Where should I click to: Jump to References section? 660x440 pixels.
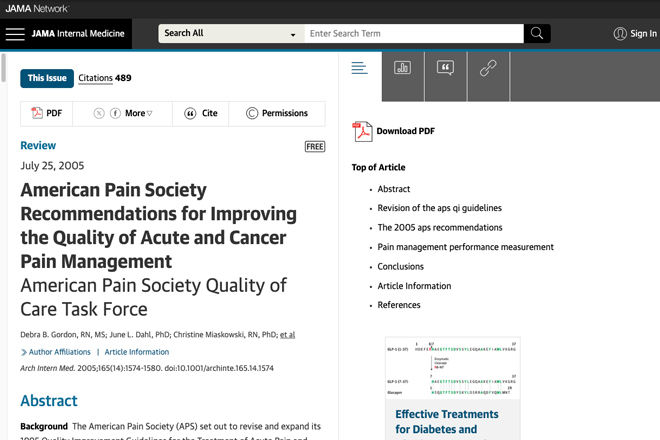pyautogui.click(x=399, y=305)
